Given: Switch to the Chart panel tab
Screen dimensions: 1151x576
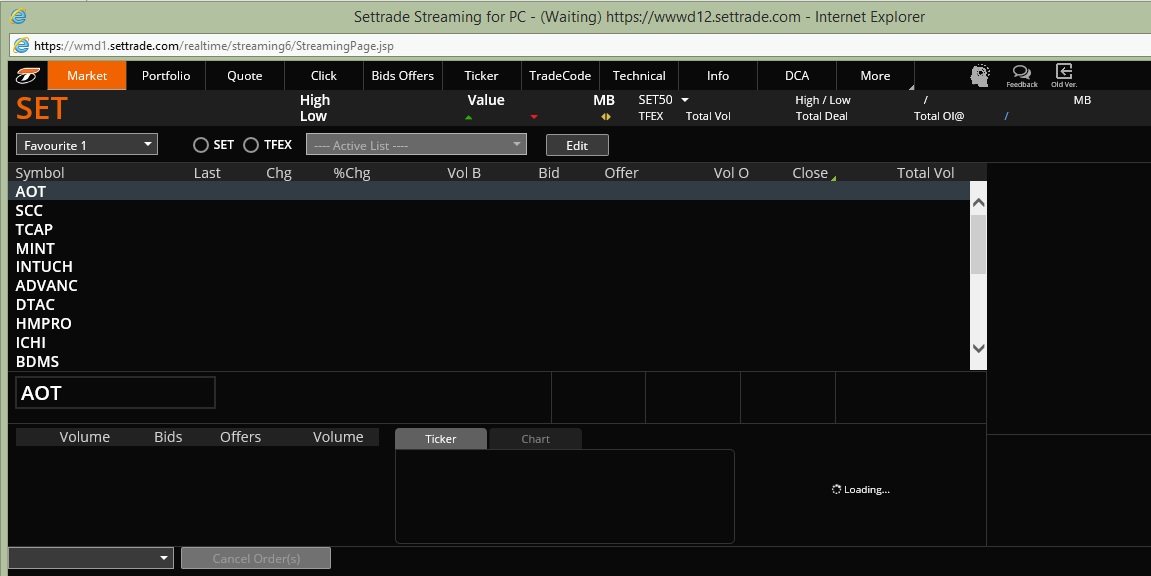Looking at the screenshot, I should (535, 439).
